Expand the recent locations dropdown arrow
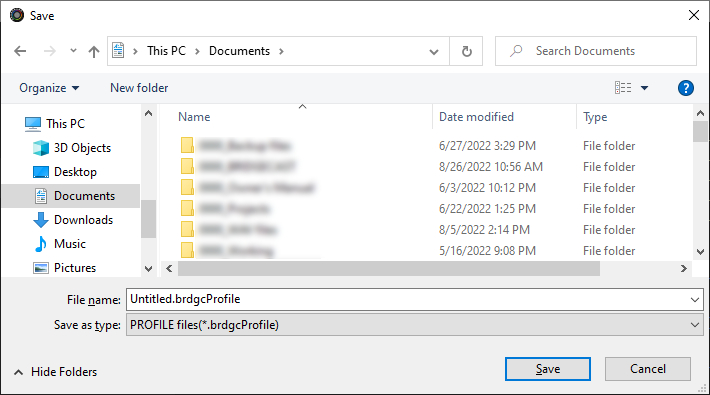Image resolution: width=710 pixels, height=395 pixels. click(x=73, y=51)
